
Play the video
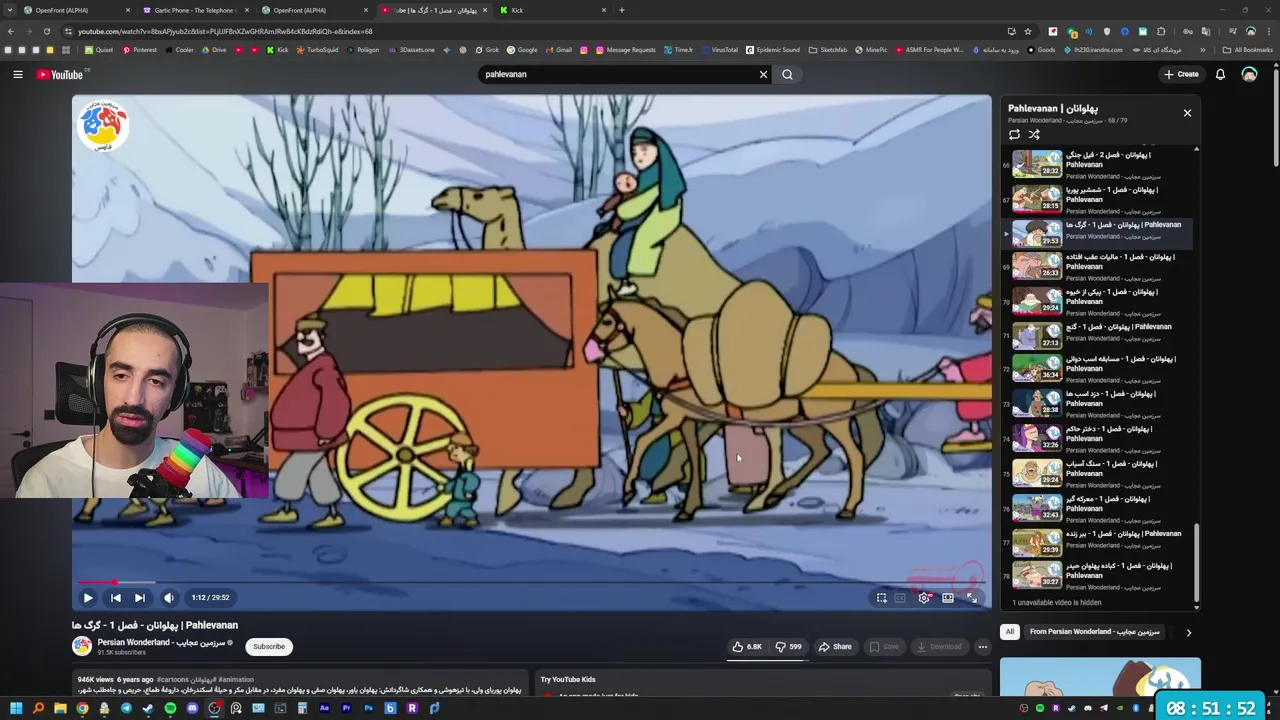pyautogui.click(x=88, y=598)
